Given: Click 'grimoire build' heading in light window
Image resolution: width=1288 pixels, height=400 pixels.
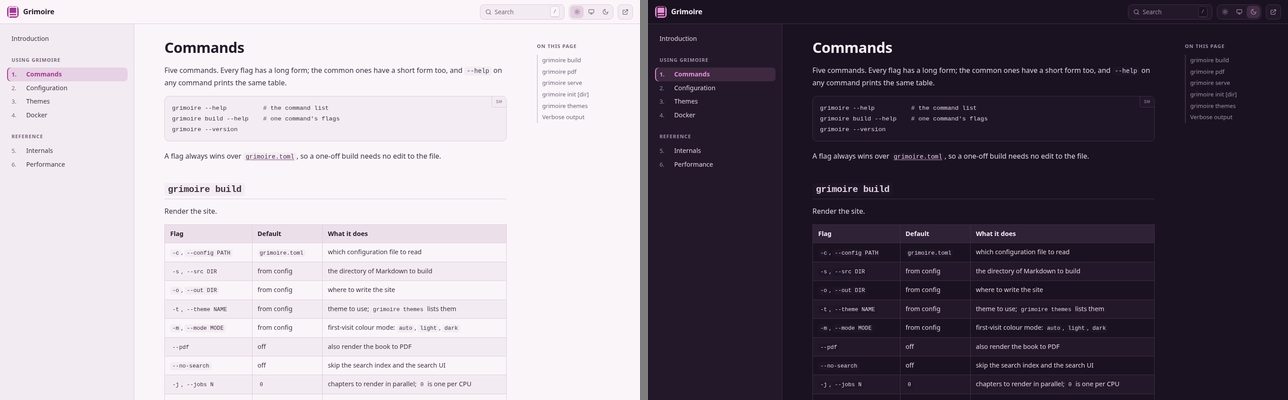Looking at the screenshot, I should 205,189.
